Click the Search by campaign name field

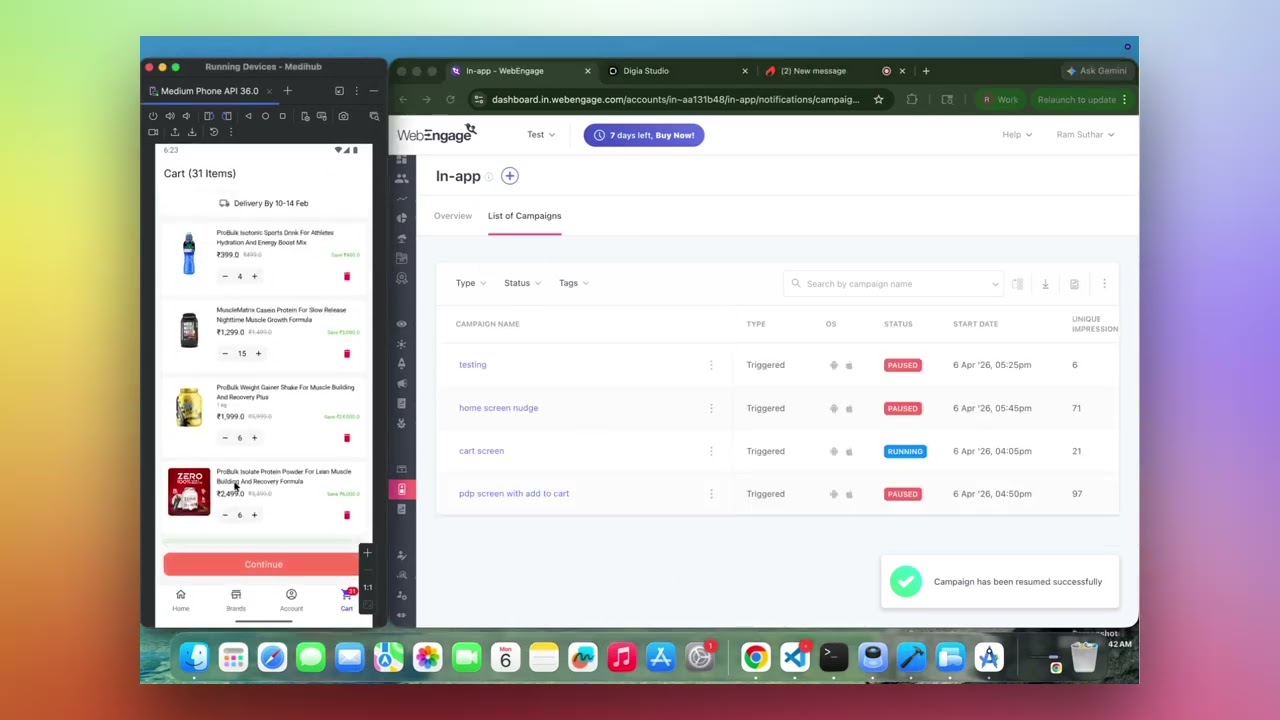click(x=893, y=284)
